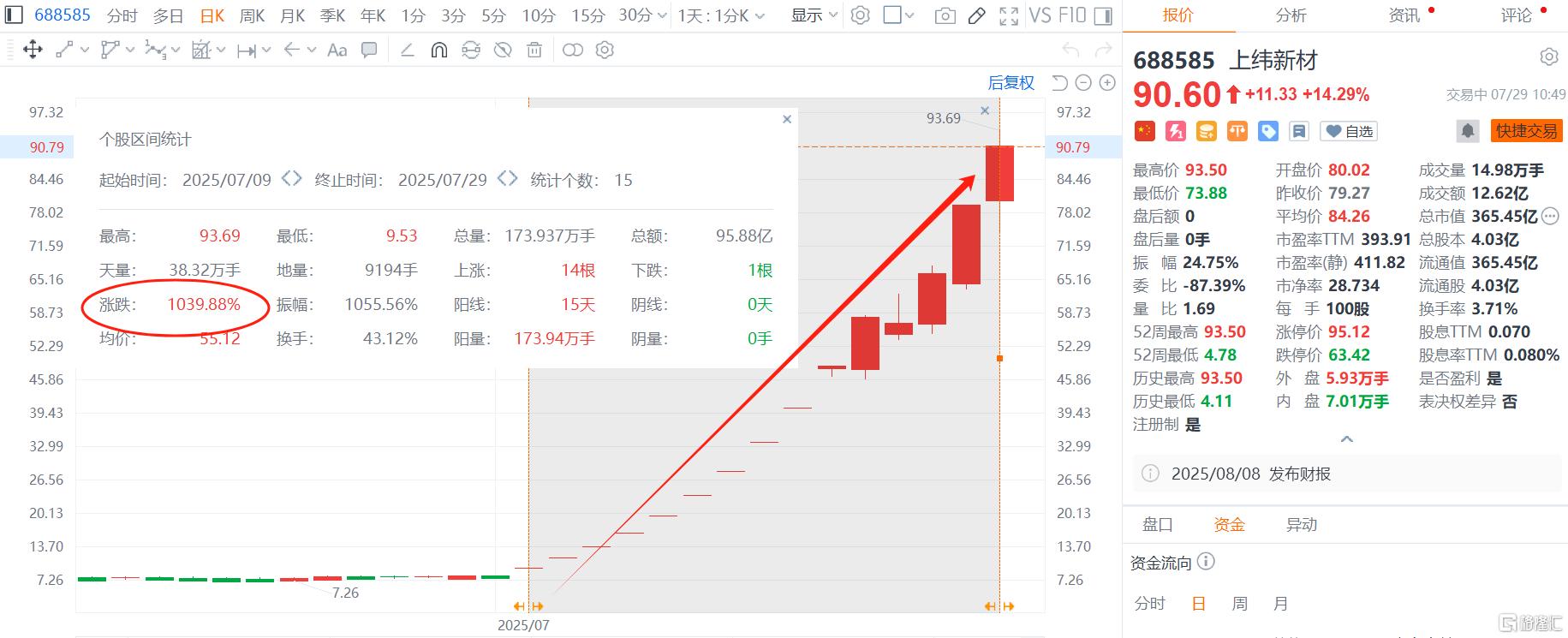Open the 分析 tab
1568x638 pixels.
[1291, 15]
